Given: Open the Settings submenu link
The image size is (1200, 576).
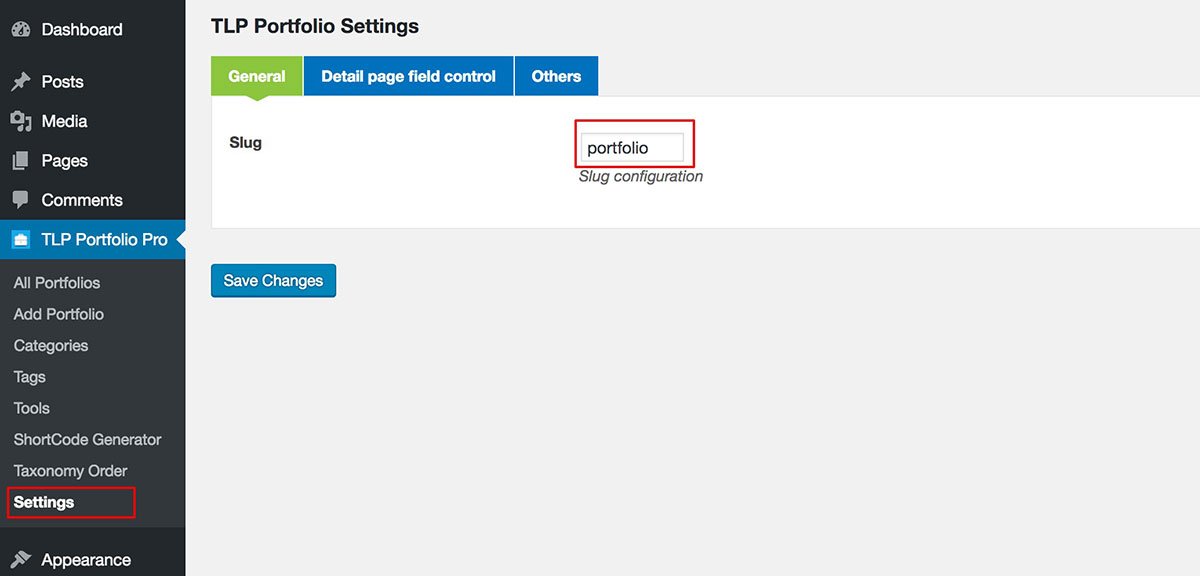Looking at the screenshot, I should [44, 502].
